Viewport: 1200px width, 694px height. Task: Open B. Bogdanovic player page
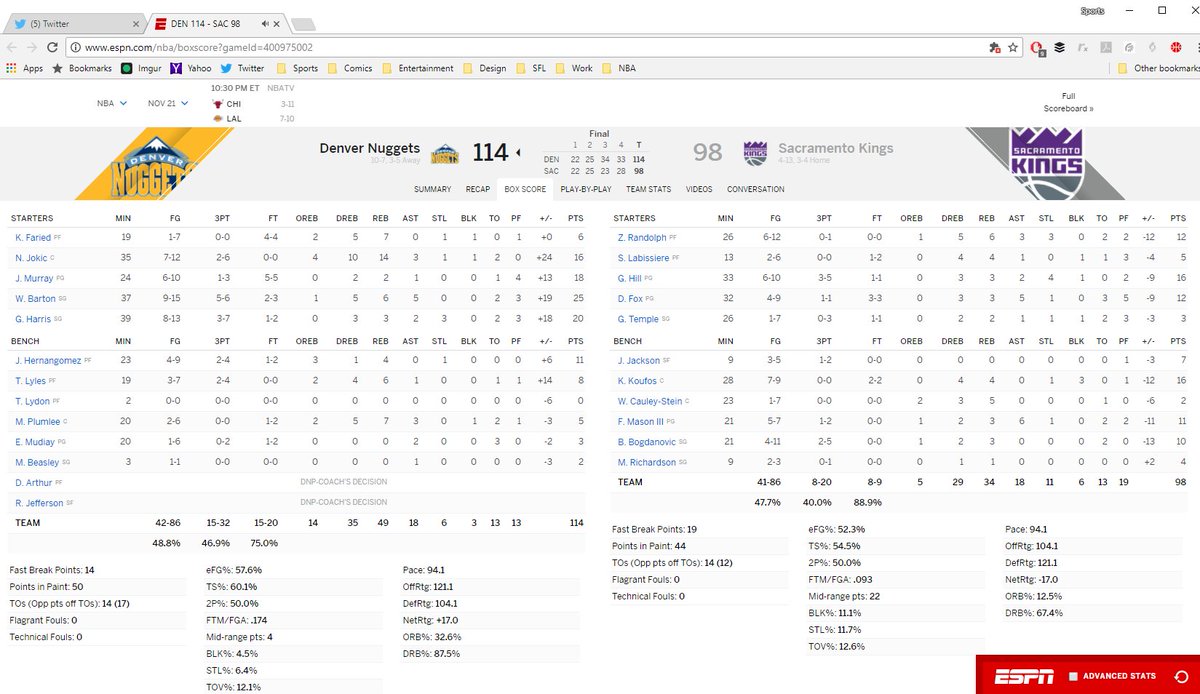point(648,441)
